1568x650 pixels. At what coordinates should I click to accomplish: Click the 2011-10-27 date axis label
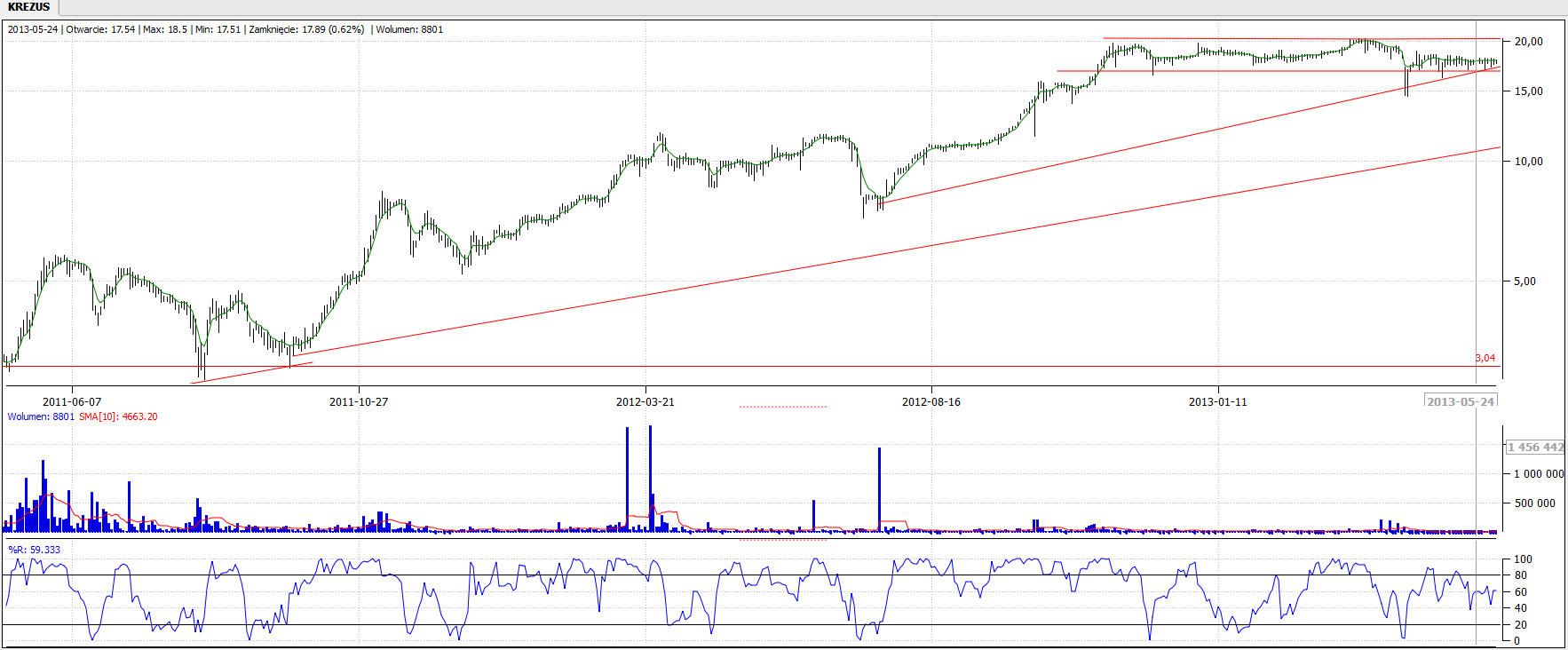pos(359,402)
